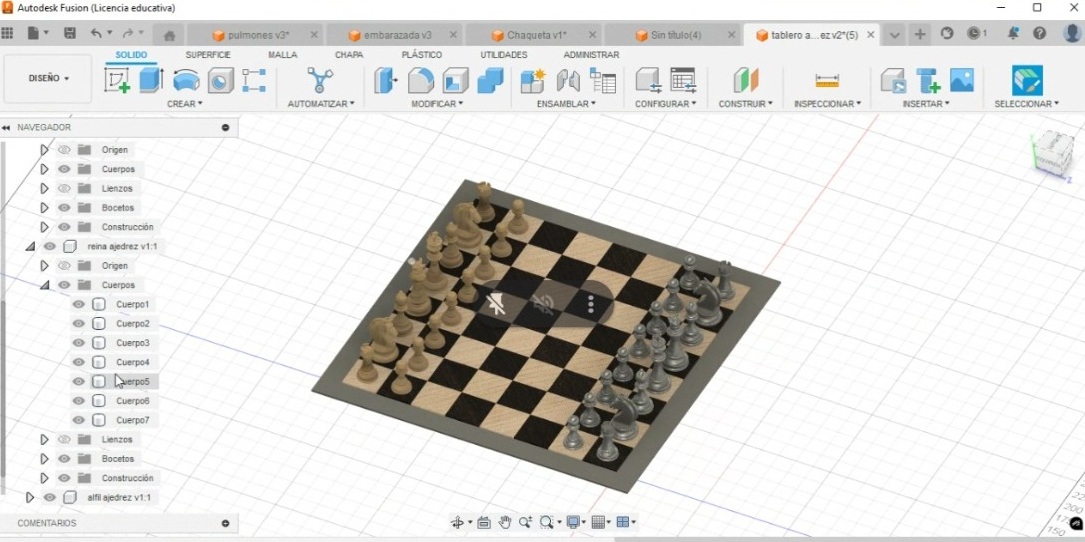Image resolution: width=1085 pixels, height=542 pixels.
Task: Select the Revolve tool
Action: tap(186, 80)
